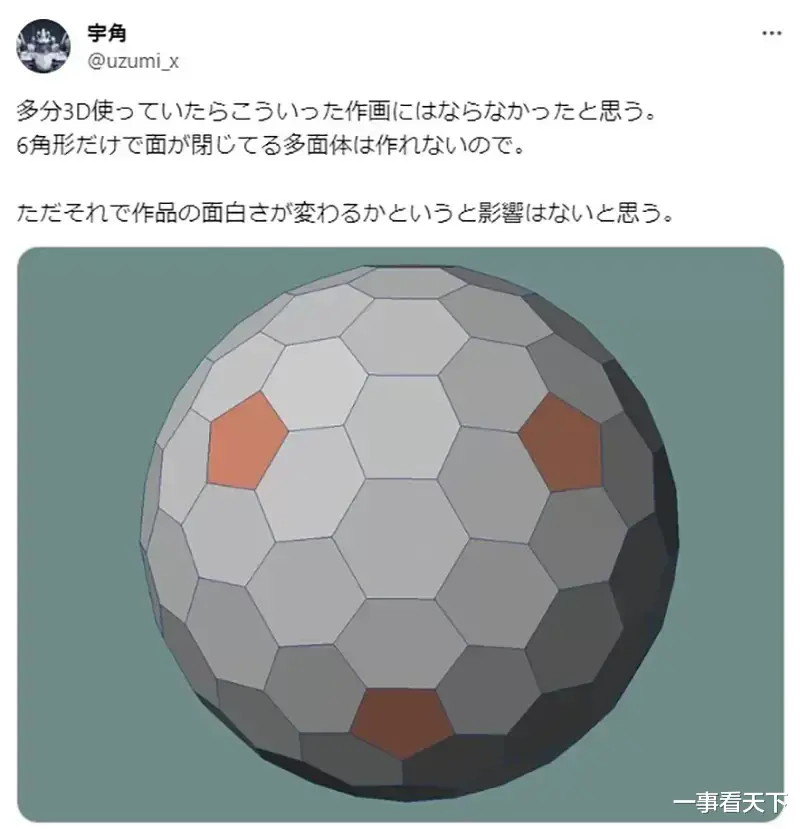Click the last tweet paragraph starting ただそれで
Image resolution: width=800 pixels, height=829 pixels.
coord(345,213)
